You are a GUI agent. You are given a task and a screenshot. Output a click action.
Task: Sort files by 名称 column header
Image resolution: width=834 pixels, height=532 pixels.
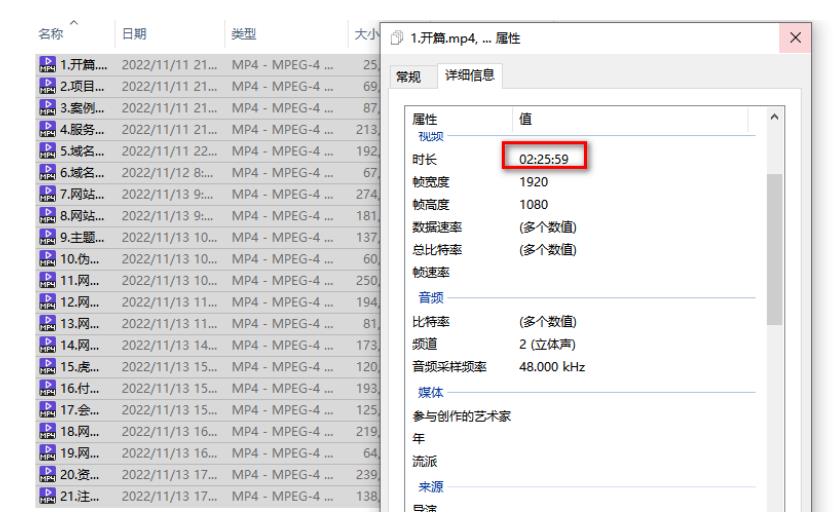[52, 35]
